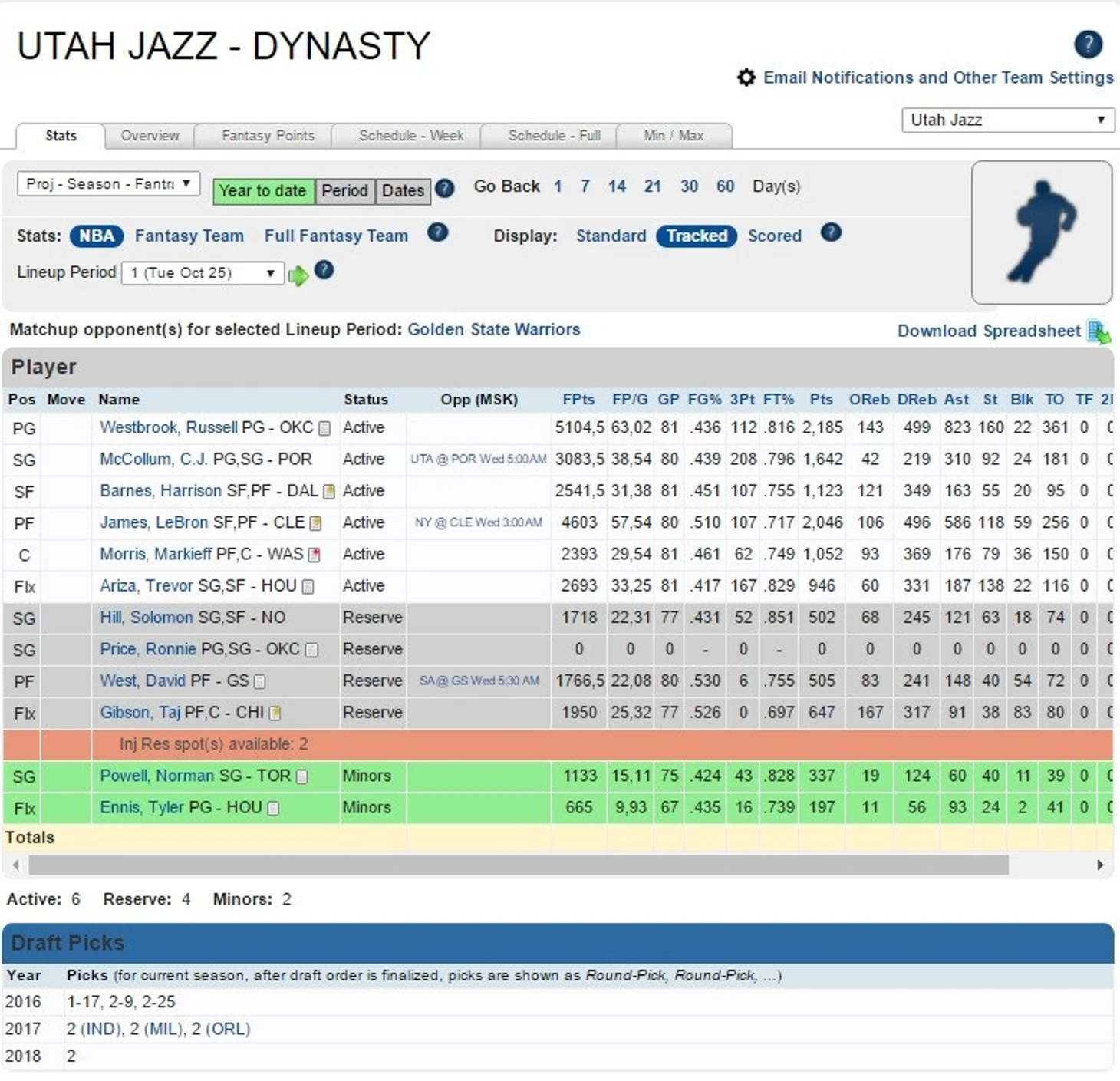Click the help icon beside Dates button
This screenshot has height=1081, width=1120.
[x=444, y=188]
